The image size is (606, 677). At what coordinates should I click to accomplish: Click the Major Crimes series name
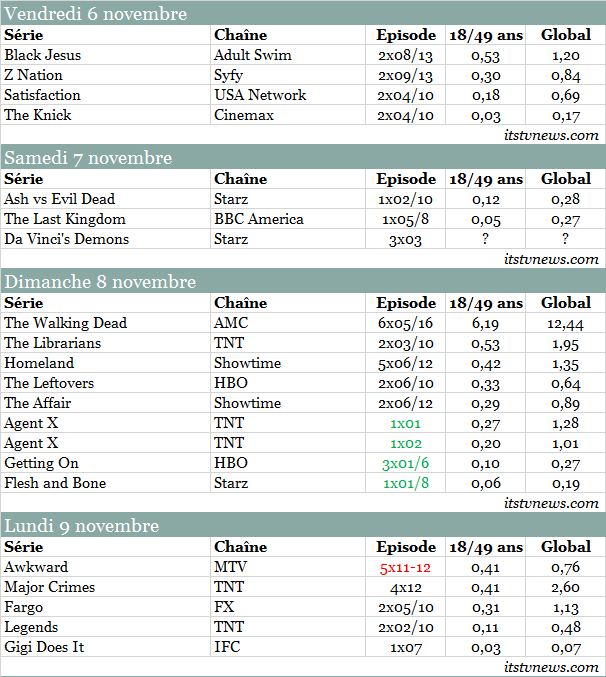[49, 587]
